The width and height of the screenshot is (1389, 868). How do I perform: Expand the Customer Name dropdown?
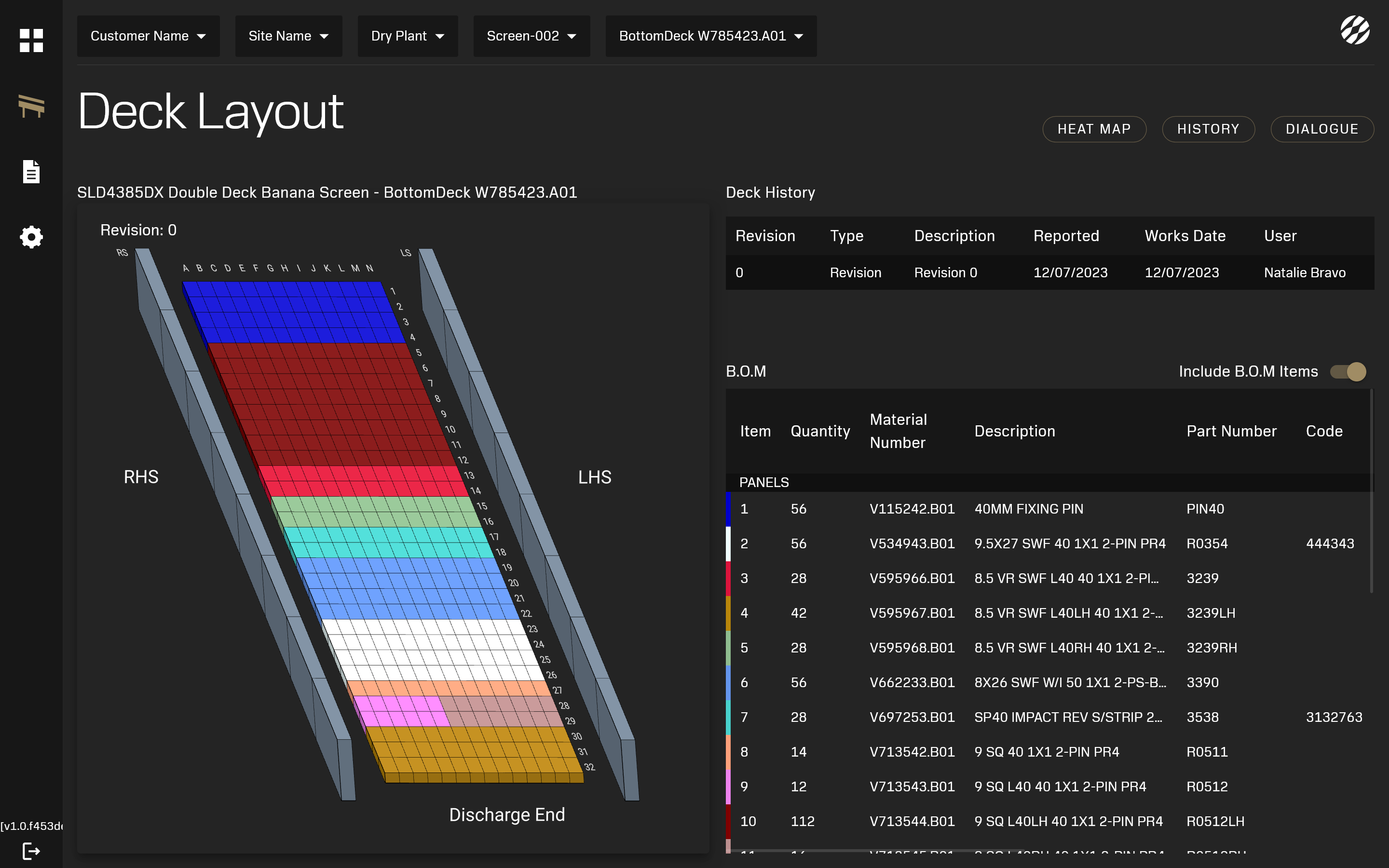(148, 36)
